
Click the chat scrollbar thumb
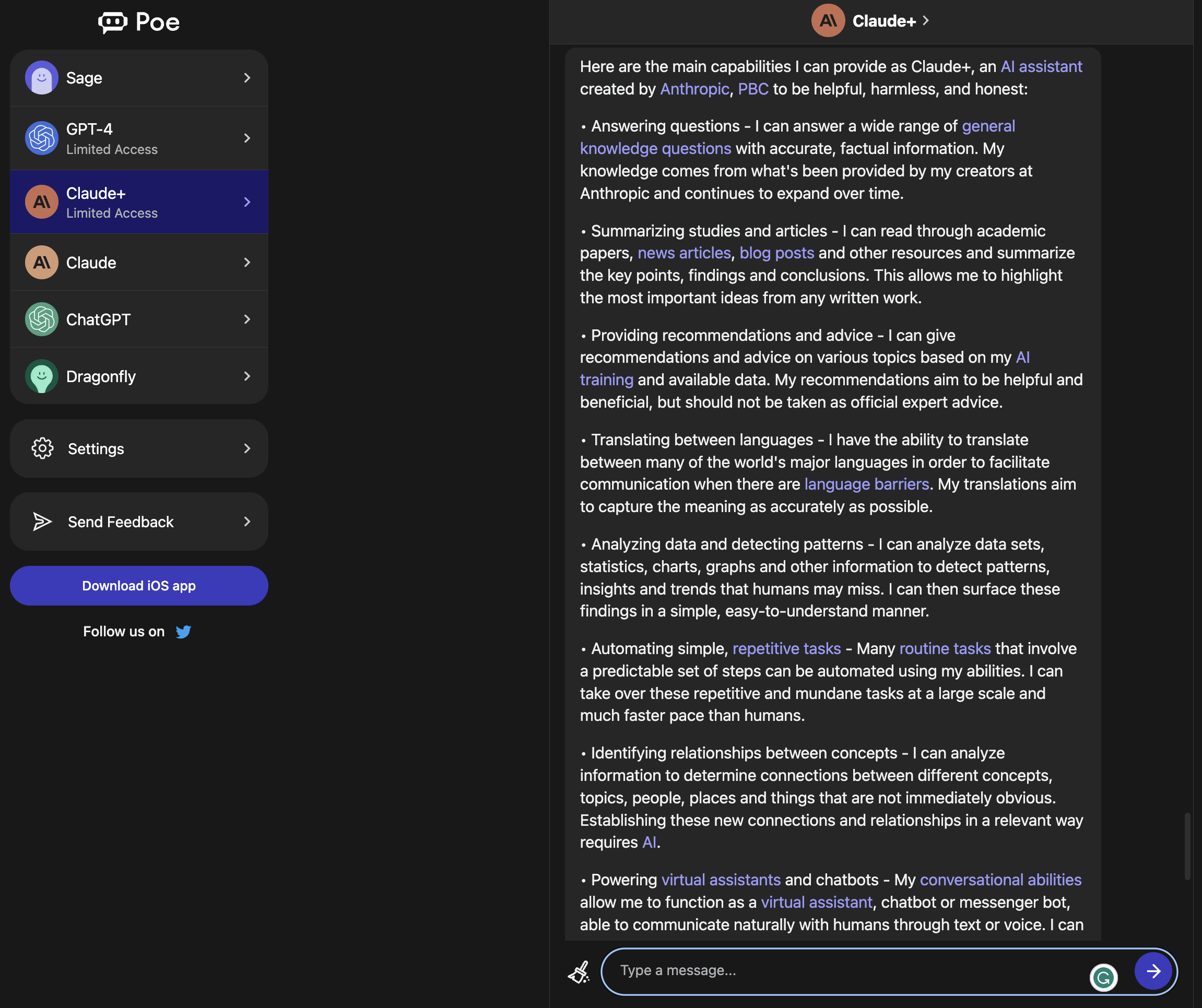(1187, 846)
